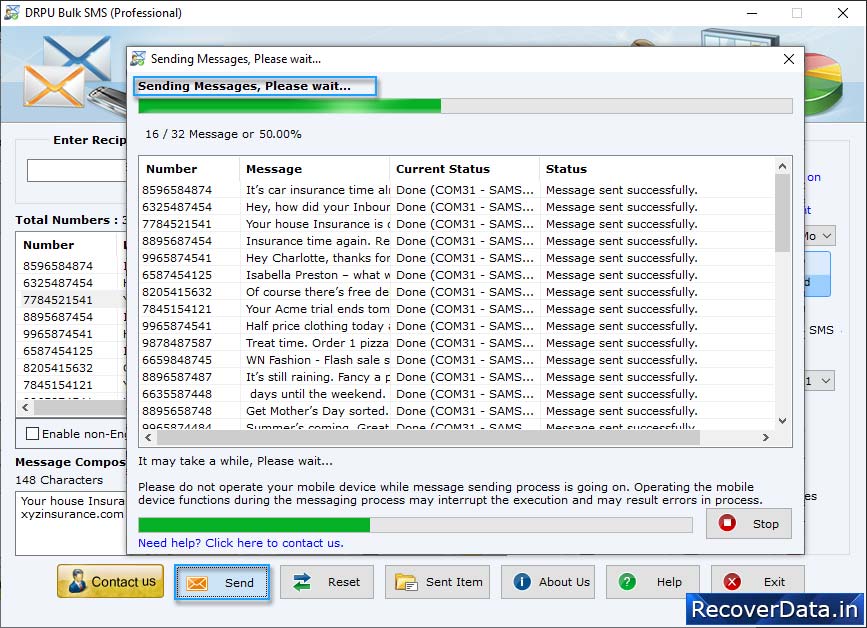Click the Need help contact us link
The width and height of the screenshot is (867, 628).
pos(241,543)
